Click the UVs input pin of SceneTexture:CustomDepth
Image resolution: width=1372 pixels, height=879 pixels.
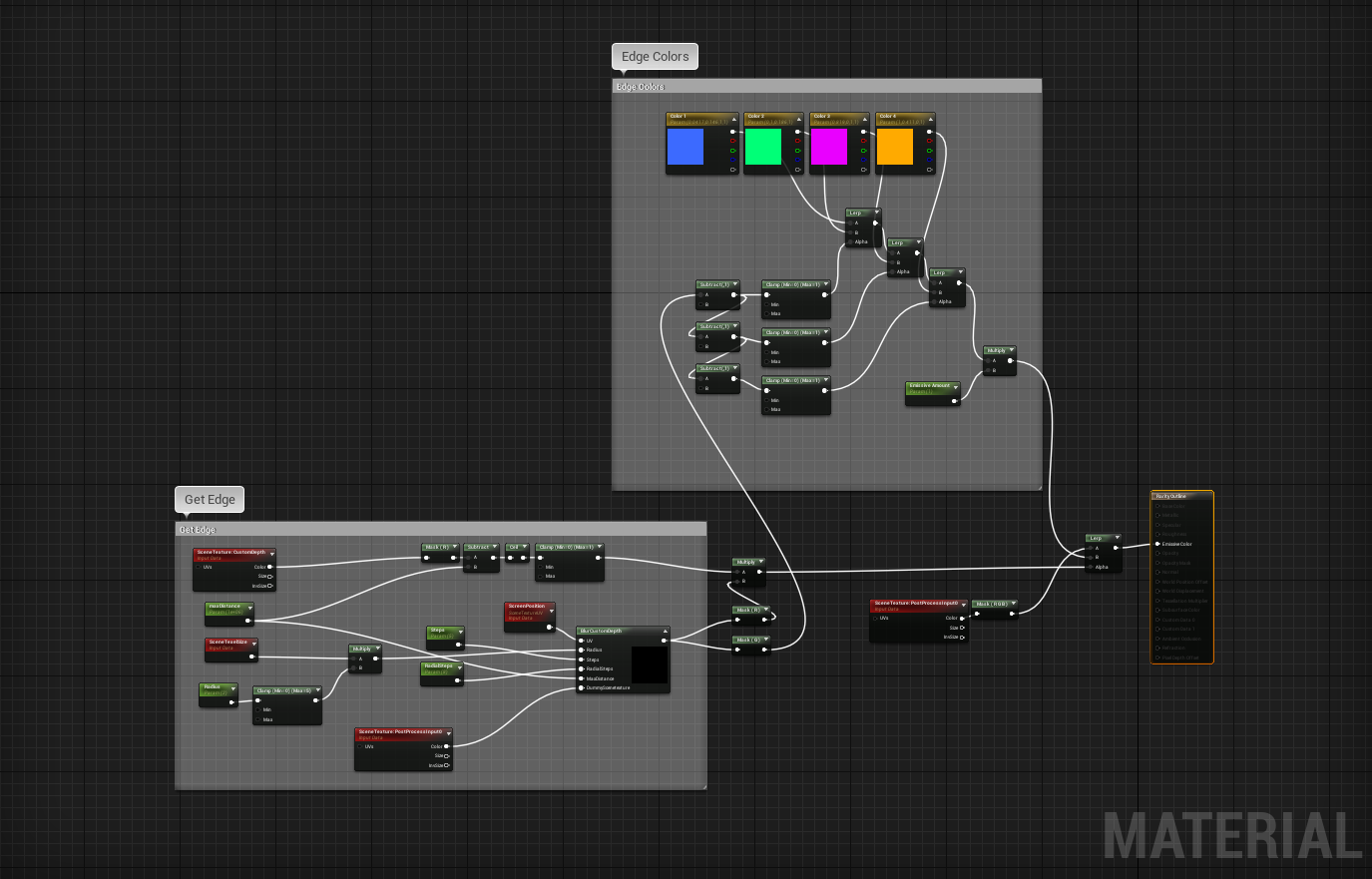[198, 567]
